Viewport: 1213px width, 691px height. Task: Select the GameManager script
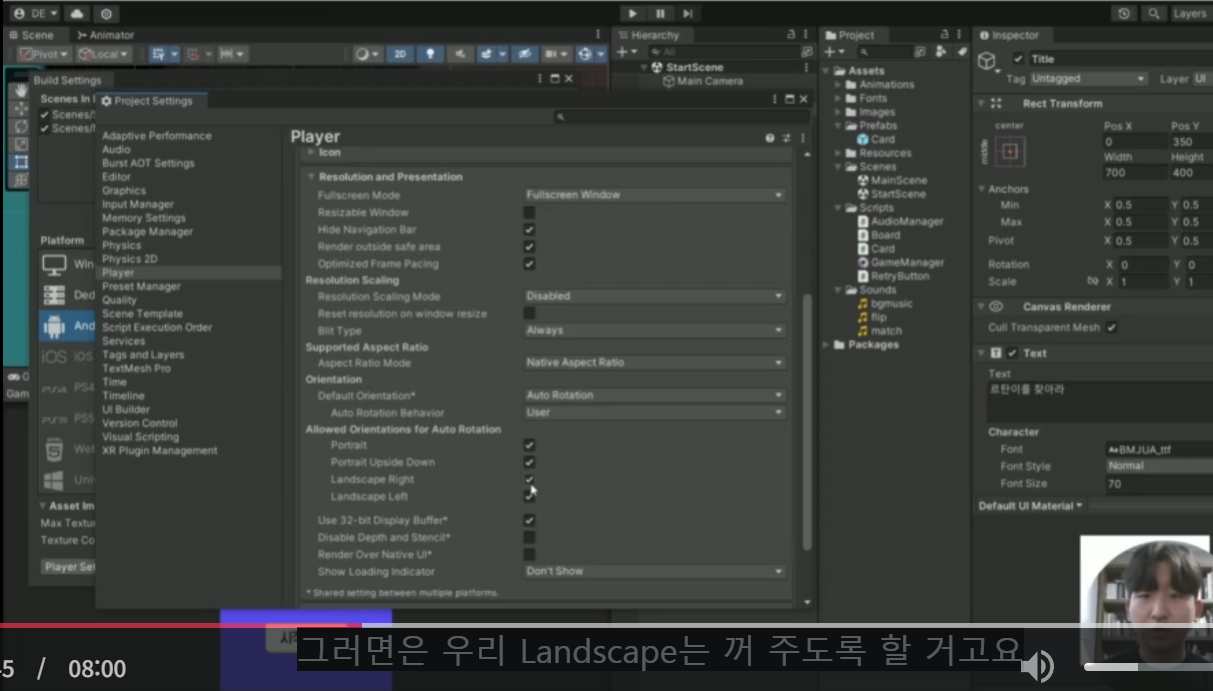pyautogui.click(x=899, y=263)
